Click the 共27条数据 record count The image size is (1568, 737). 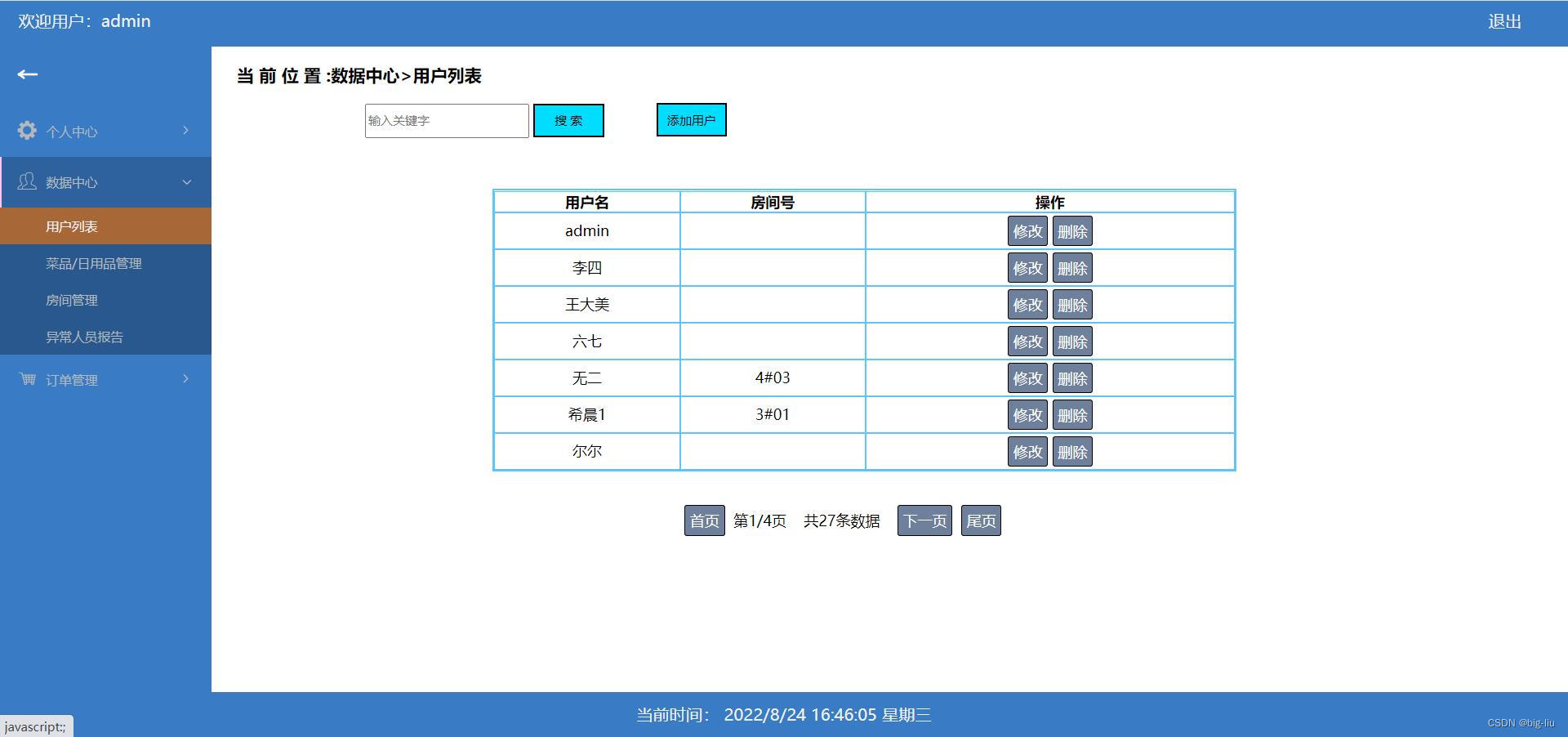[x=842, y=520]
